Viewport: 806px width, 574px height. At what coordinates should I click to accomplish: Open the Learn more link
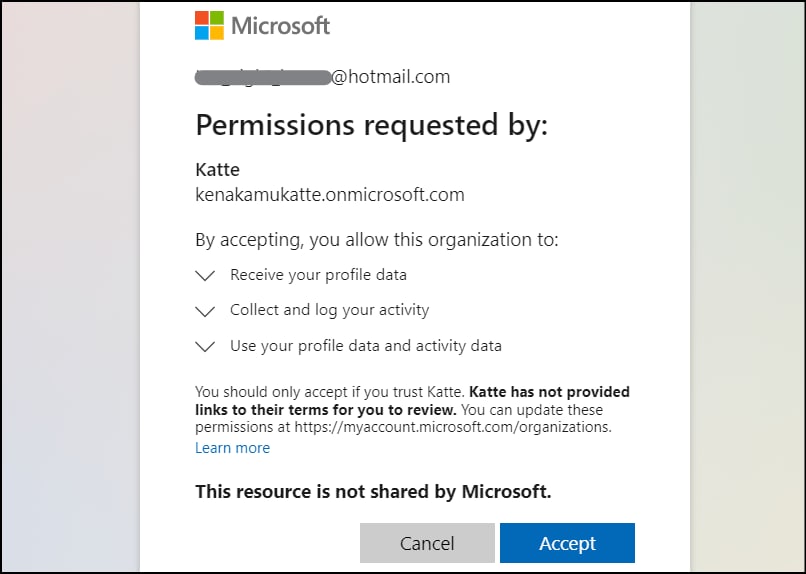(232, 448)
